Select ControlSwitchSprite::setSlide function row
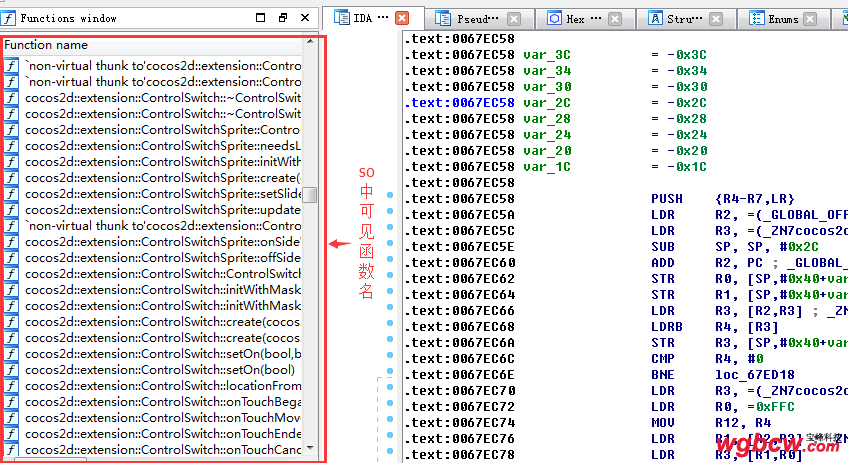 tap(152, 194)
